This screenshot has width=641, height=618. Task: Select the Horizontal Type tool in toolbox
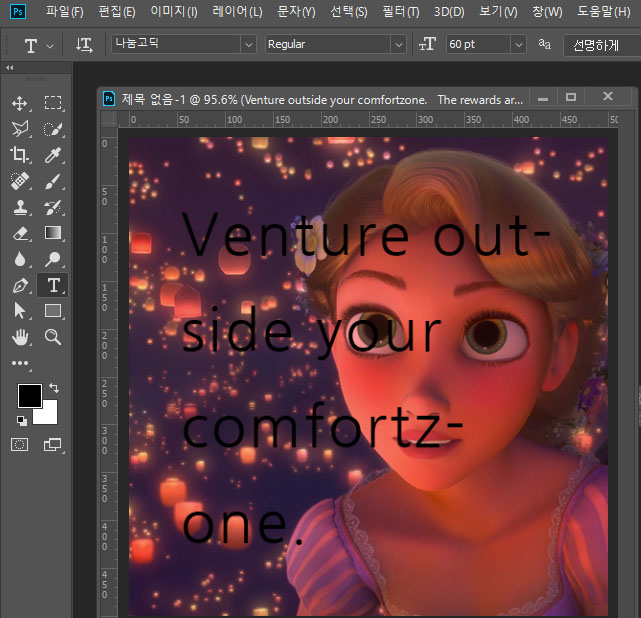[53, 285]
